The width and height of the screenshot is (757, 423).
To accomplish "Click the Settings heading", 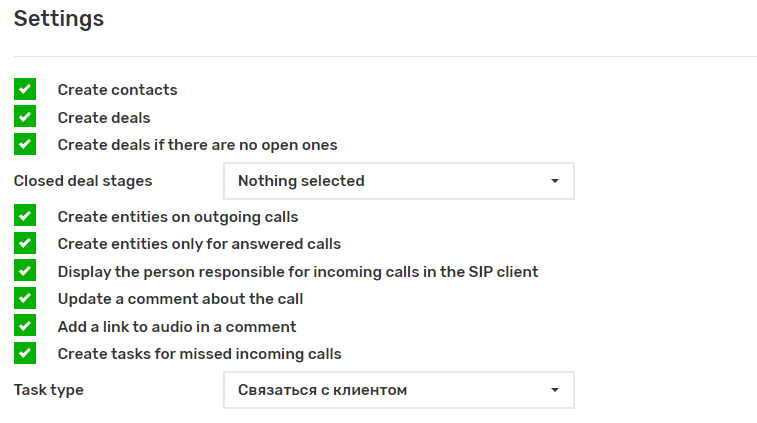I will click(59, 18).
